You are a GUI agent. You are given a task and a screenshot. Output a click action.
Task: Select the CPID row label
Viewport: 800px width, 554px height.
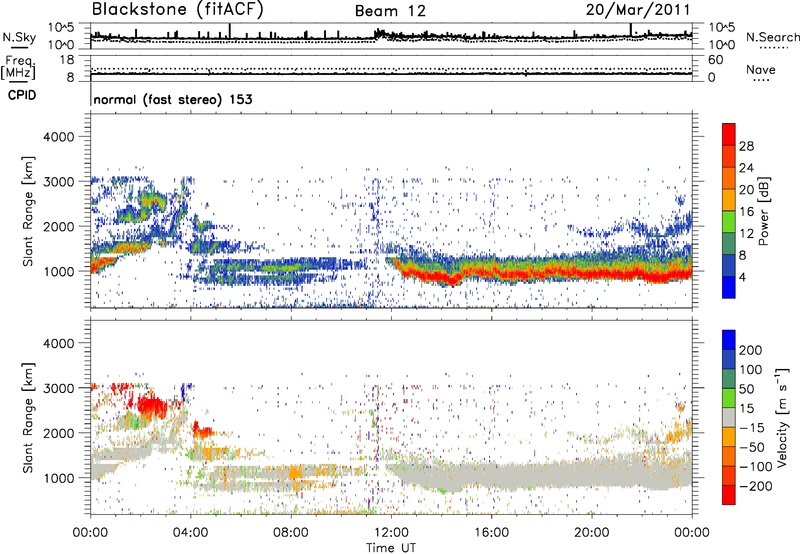coord(22,95)
